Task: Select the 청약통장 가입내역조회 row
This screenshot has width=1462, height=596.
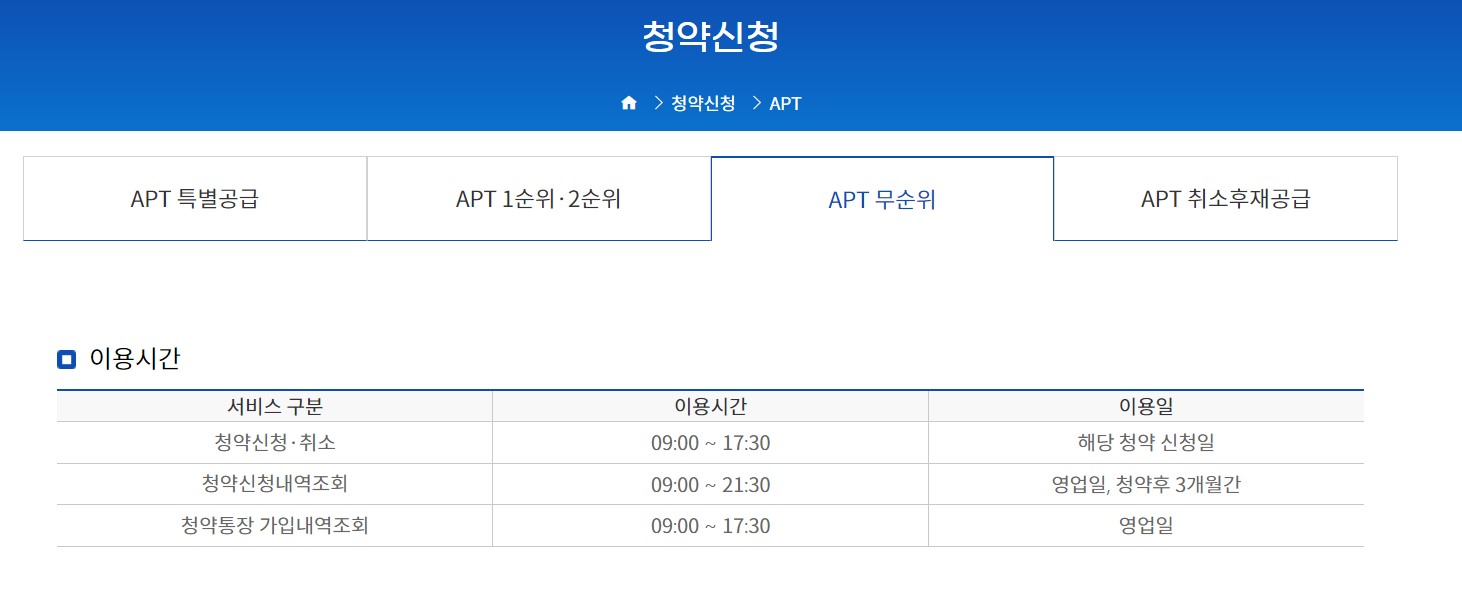Action: pyautogui.click(x=275, y=525)
